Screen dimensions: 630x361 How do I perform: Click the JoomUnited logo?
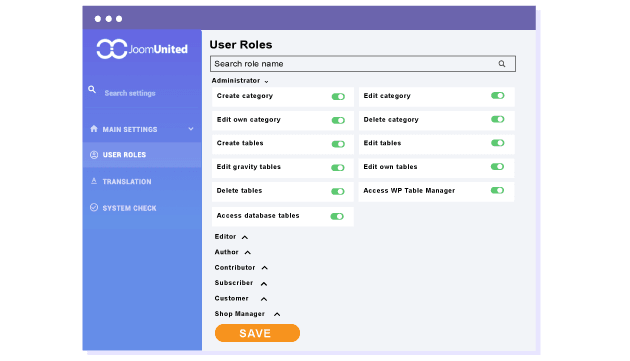point(142,49)
